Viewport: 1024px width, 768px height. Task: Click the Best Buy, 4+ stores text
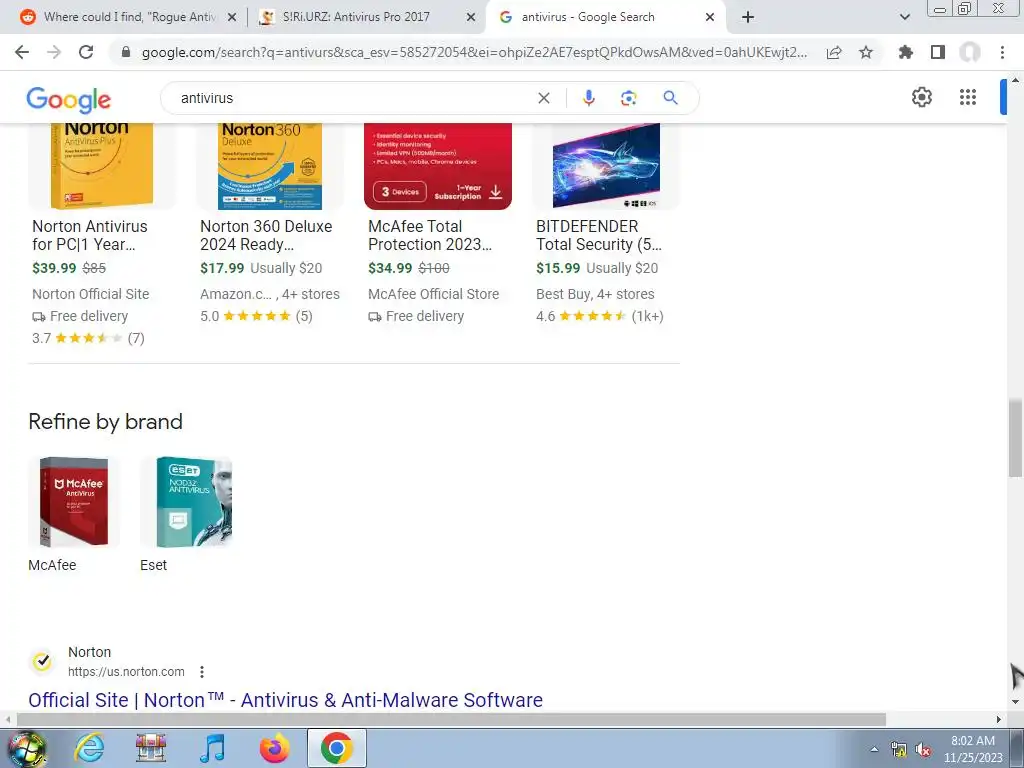[x=595, y=294]
